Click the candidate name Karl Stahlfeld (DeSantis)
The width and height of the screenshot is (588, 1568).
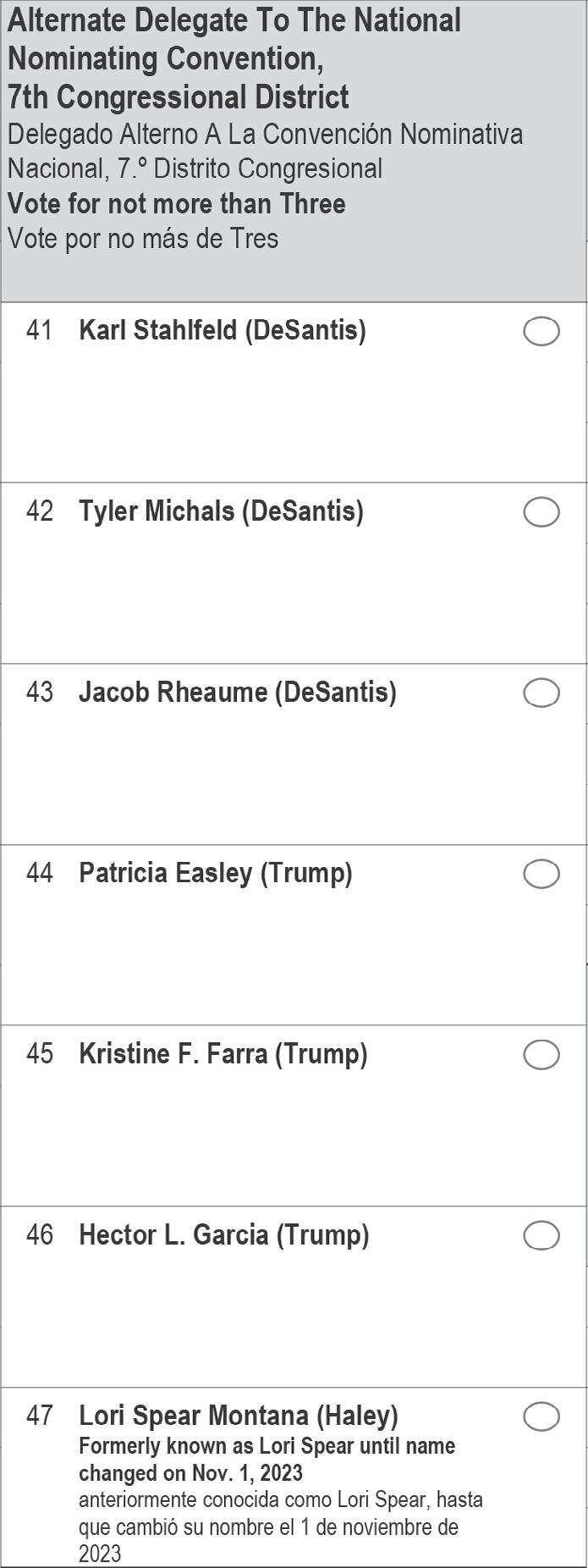pyautogui.click(x=223, y=330)
